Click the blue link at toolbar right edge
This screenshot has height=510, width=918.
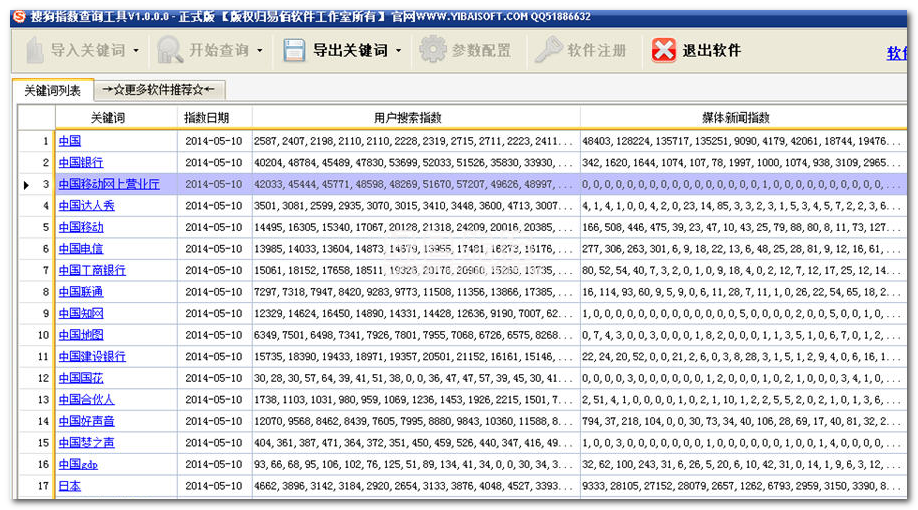click(896, 53)
